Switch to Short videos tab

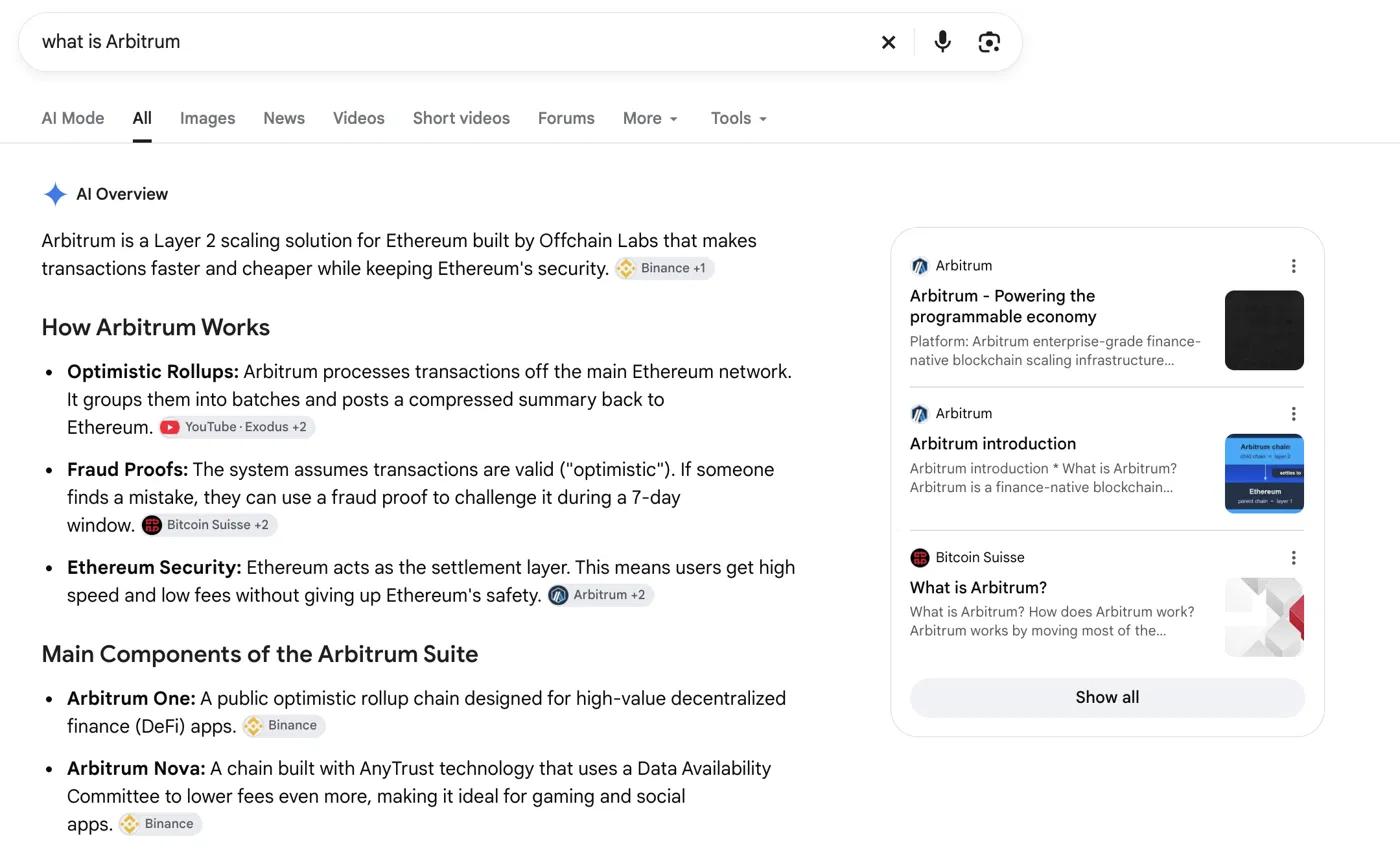click(x=461, y=118)
